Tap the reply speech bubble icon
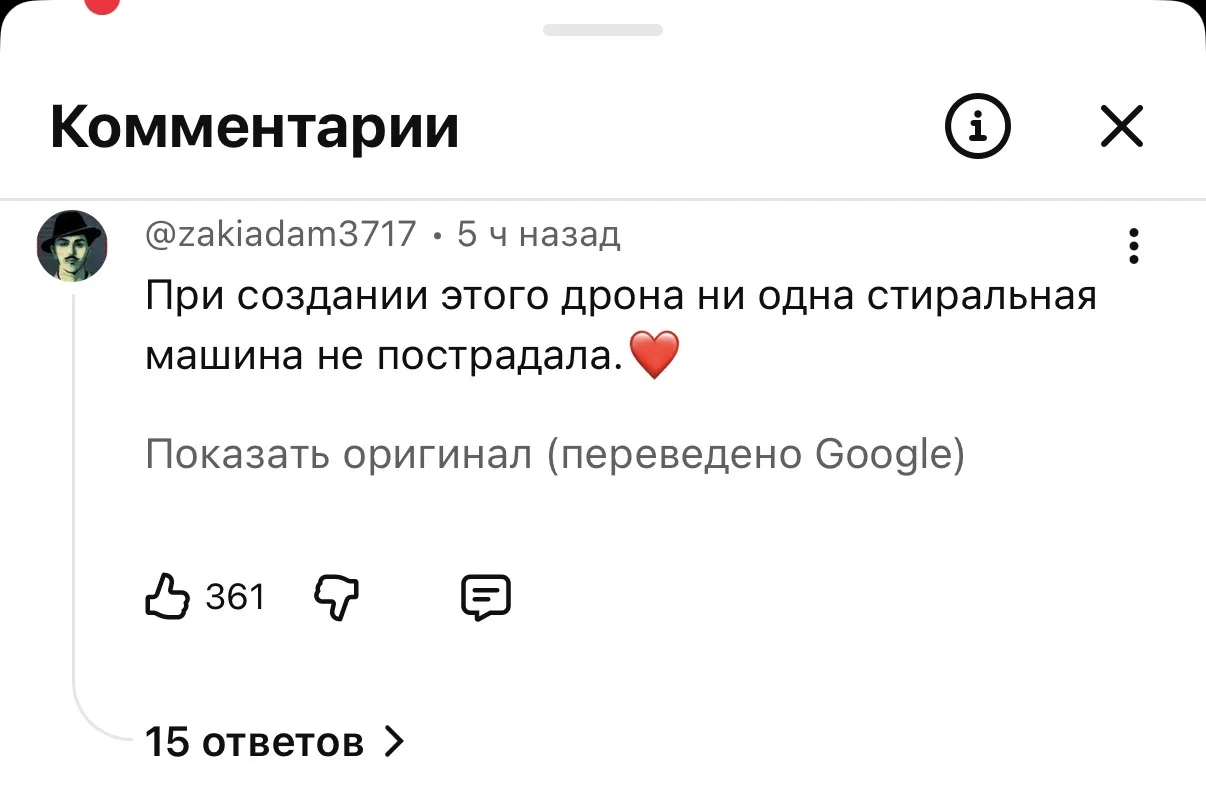The image size is (1206, 810). tap(486, 598)
